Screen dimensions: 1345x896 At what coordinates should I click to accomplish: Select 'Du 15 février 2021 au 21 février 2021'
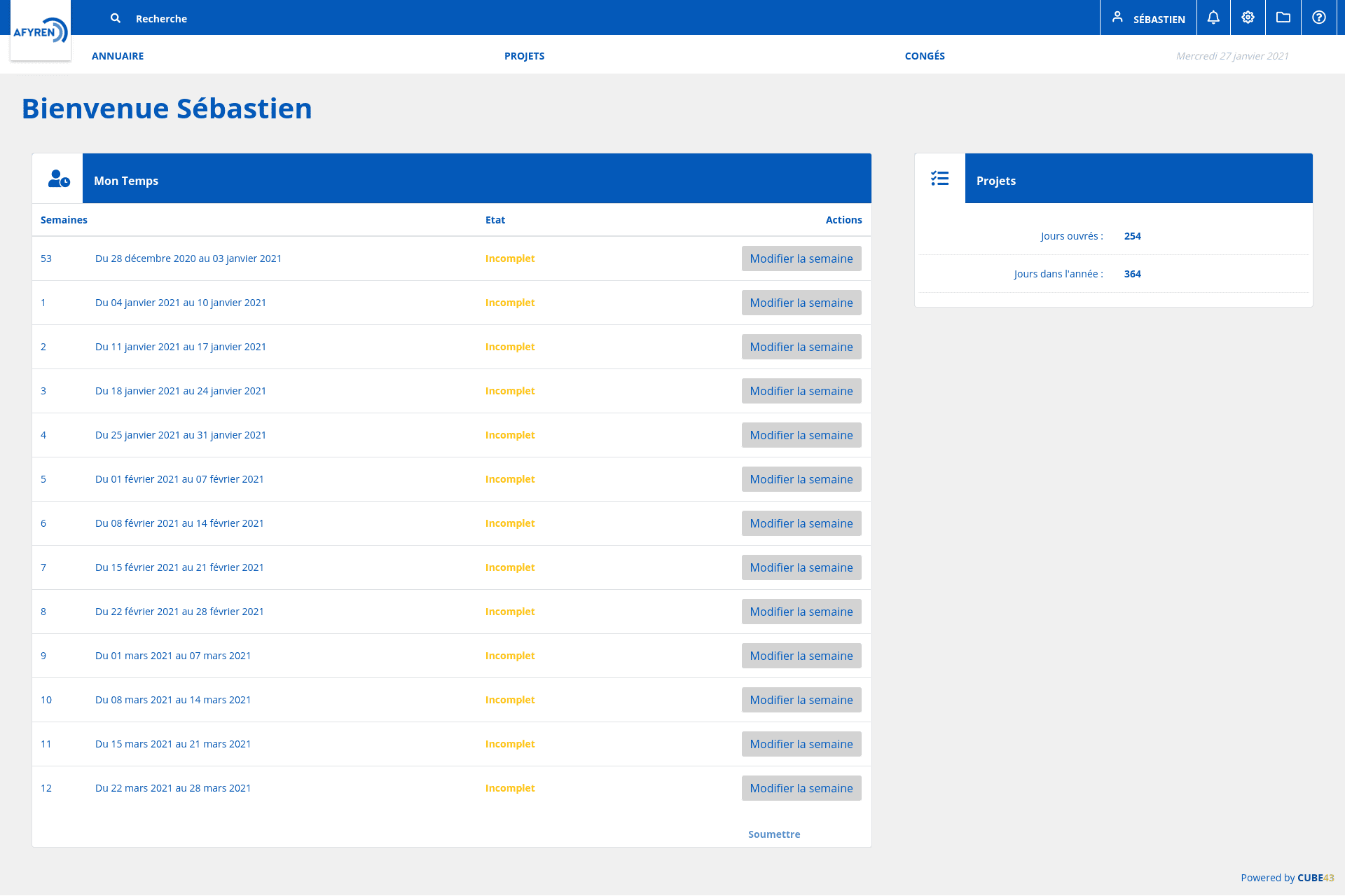pyautogui.click(x=179, y=567)
